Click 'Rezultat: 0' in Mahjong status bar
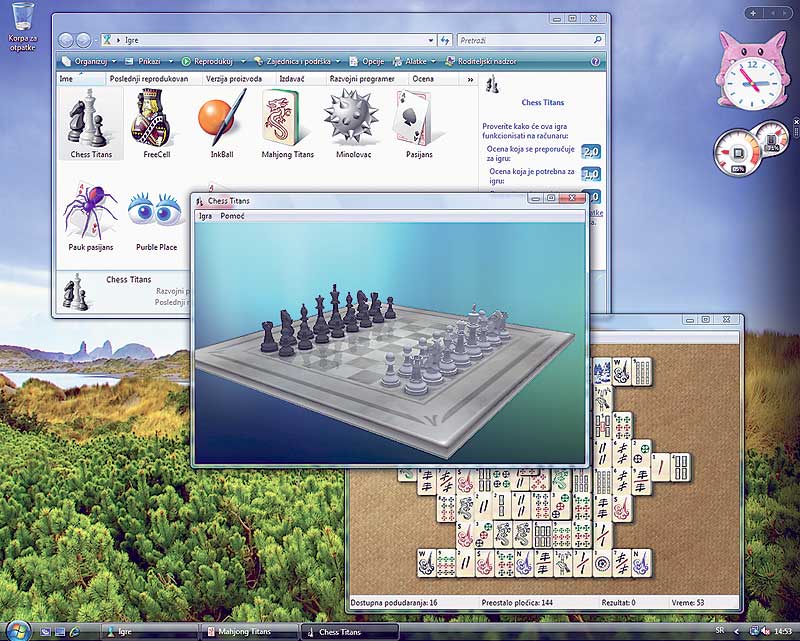The width and height of the screenshot is (800, 641). coord(618,603)
